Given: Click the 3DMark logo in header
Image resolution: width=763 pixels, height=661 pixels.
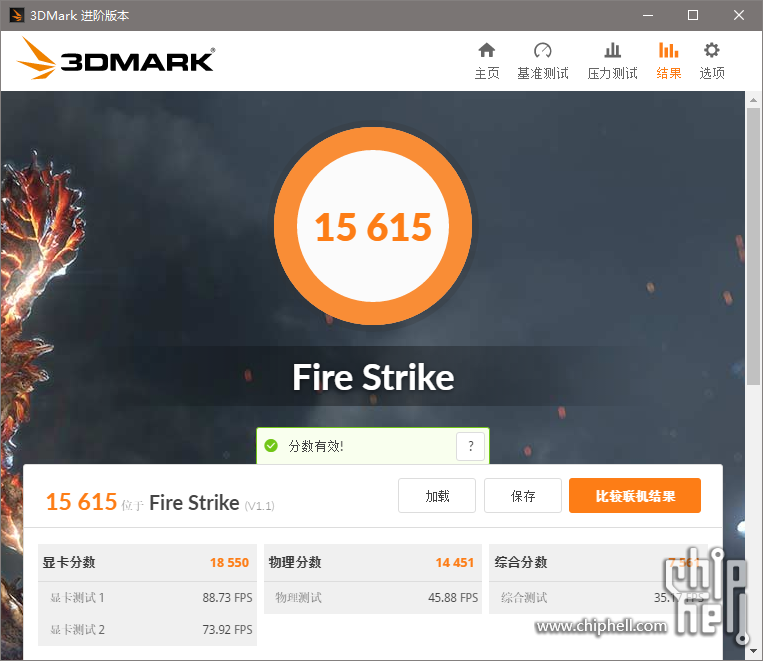Looking at the screenshot, I should coord(116,58).
